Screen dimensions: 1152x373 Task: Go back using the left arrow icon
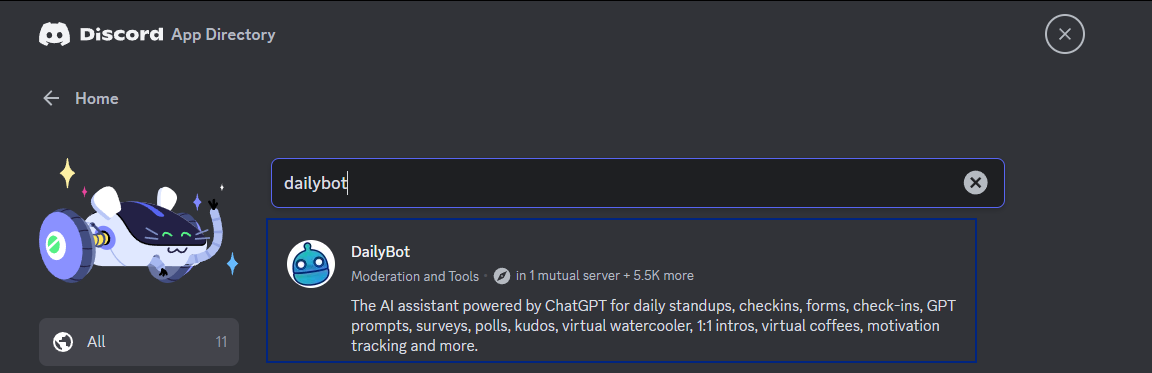51,98
